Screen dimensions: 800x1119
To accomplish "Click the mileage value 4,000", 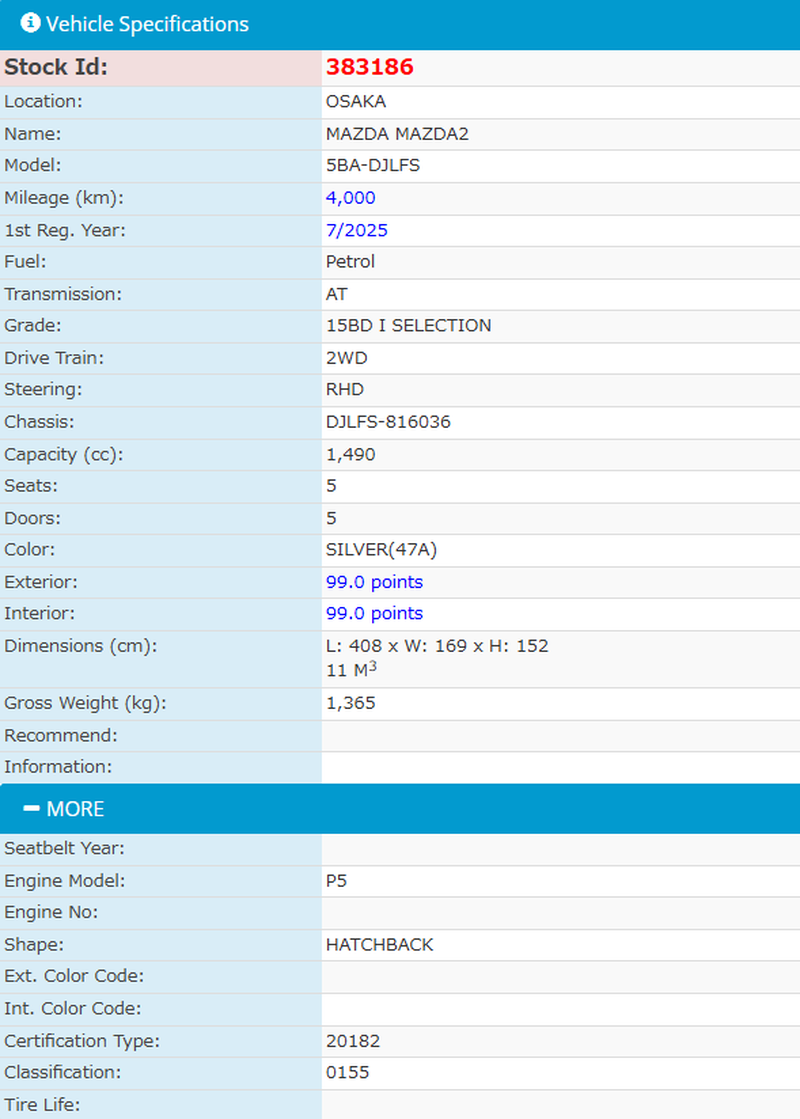I will pyautogui.click(x=350, y=198).
